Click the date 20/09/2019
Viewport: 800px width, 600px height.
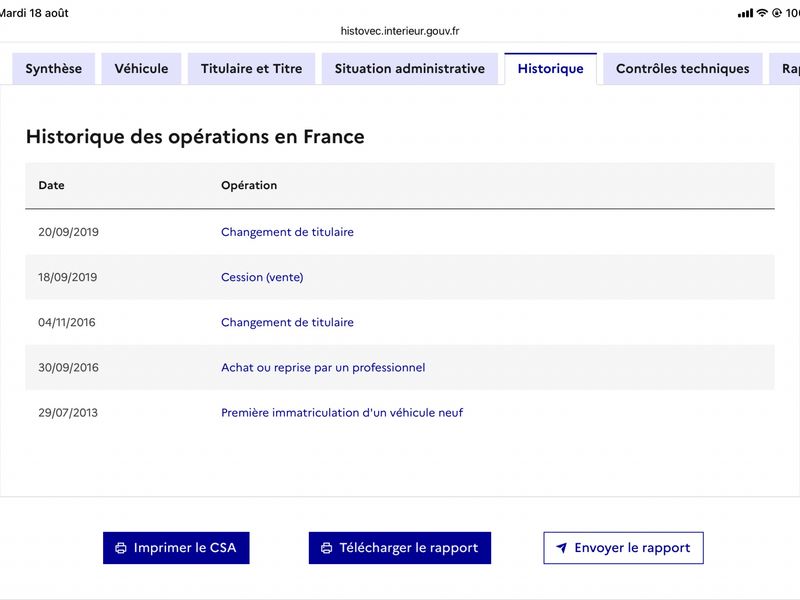[68, 232]
